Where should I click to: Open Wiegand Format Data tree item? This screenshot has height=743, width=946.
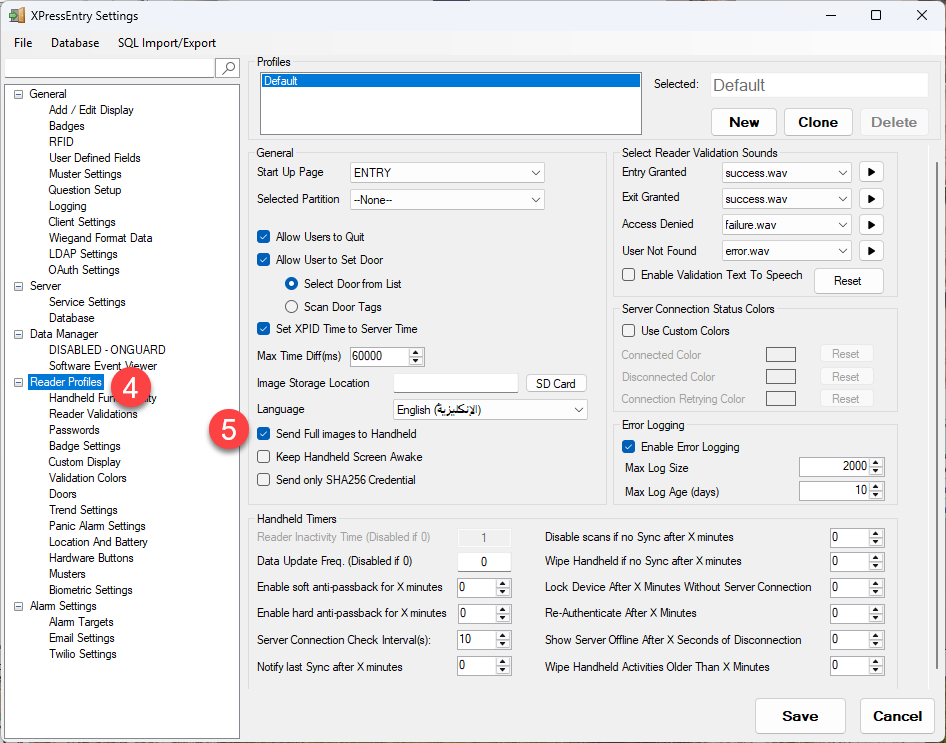pos(100,238)
